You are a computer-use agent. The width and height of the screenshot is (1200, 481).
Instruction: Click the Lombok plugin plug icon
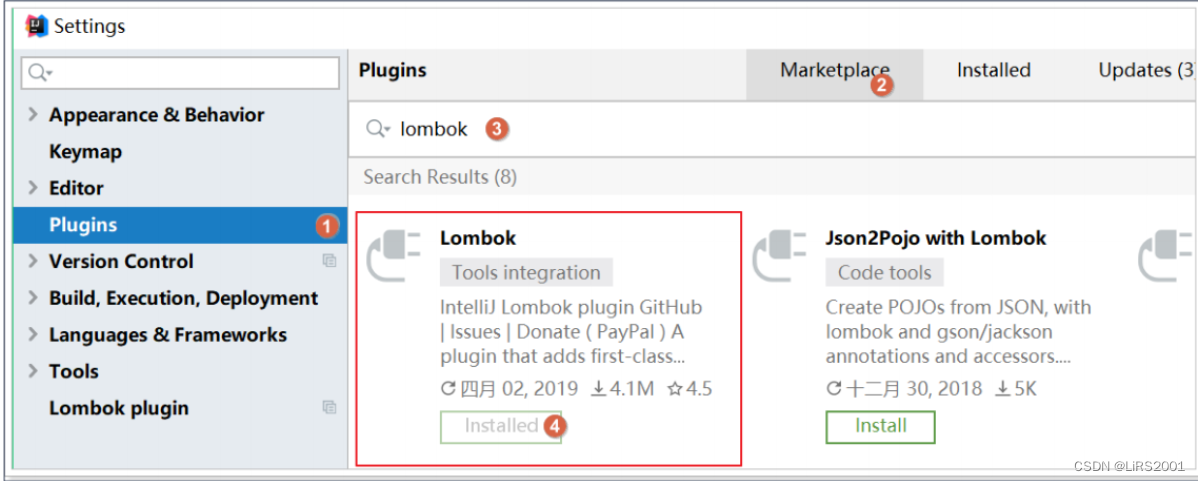click(394, 256)
